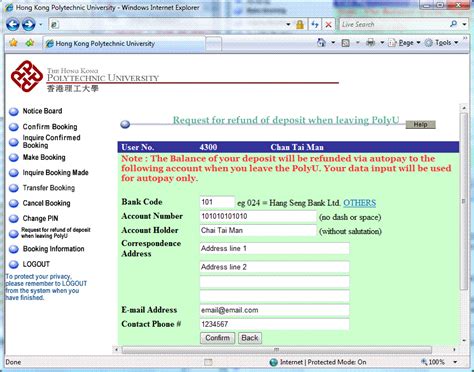
Task: Click the Bank Code input field
Action: 217,202
